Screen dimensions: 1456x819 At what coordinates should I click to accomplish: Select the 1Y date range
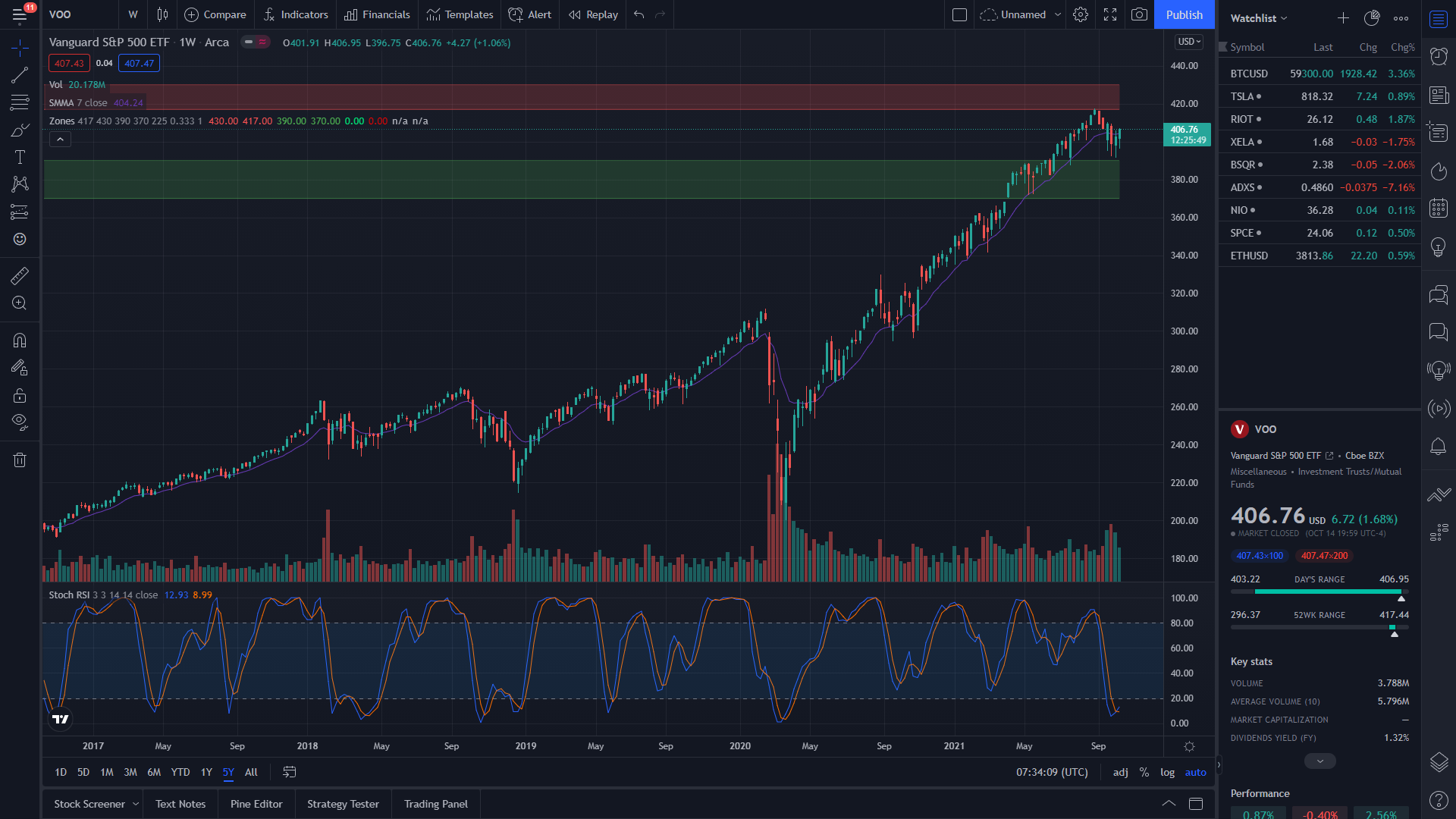point(206,772)
